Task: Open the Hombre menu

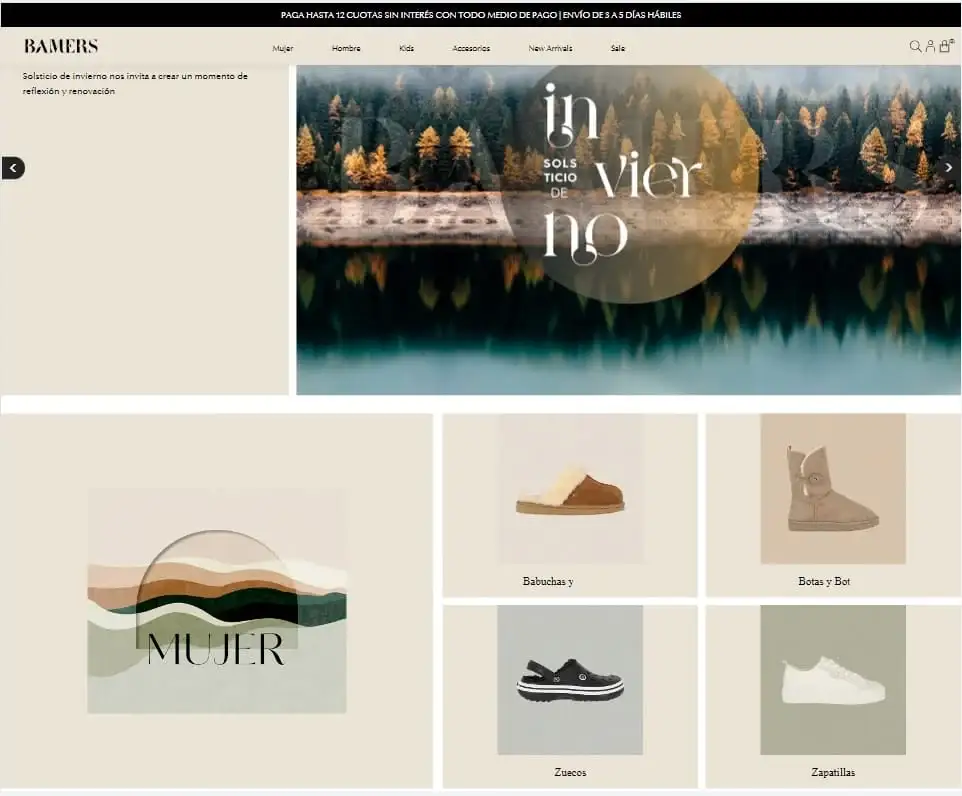Action: pos(346,48)
